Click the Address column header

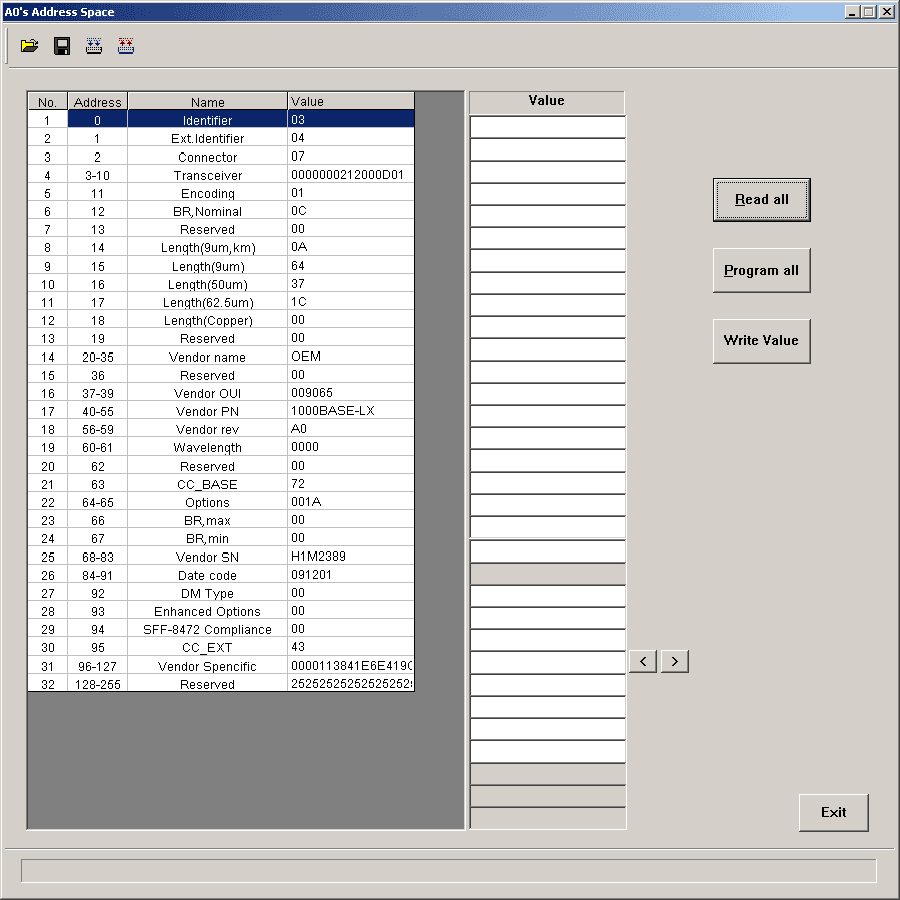[97, 101]
